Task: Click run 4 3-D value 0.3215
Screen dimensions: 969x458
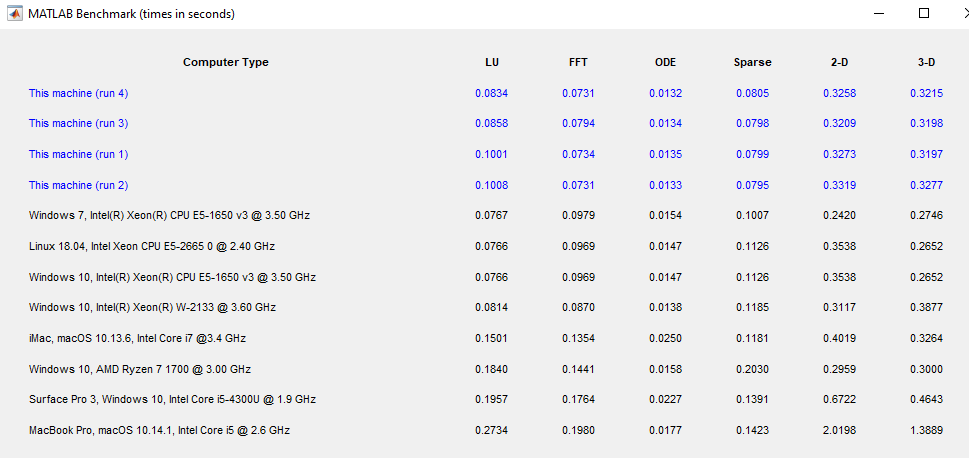Action: pyautogui.click(x=926, y=93)
